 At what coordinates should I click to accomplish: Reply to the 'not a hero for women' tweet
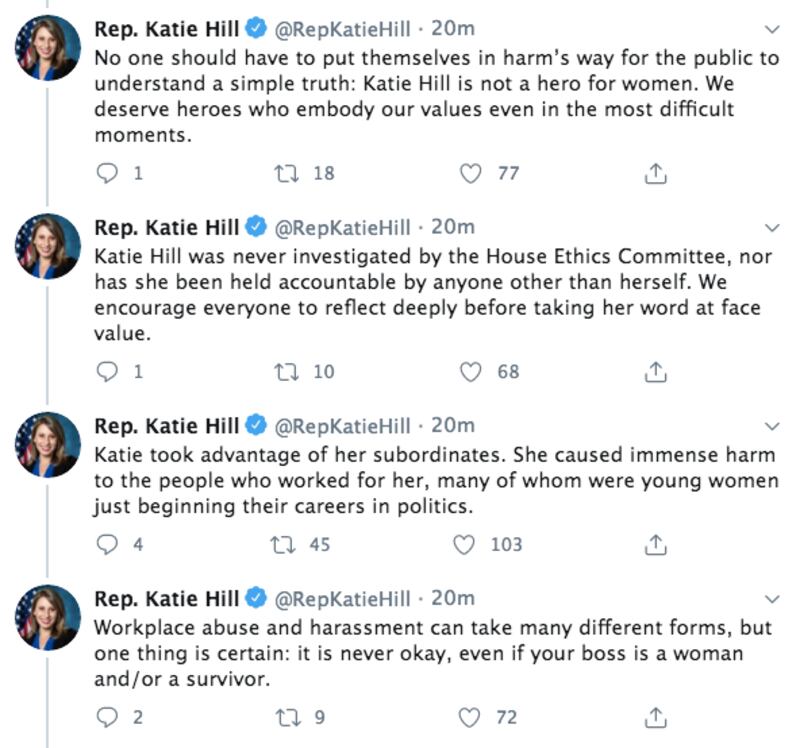(107, 173)
